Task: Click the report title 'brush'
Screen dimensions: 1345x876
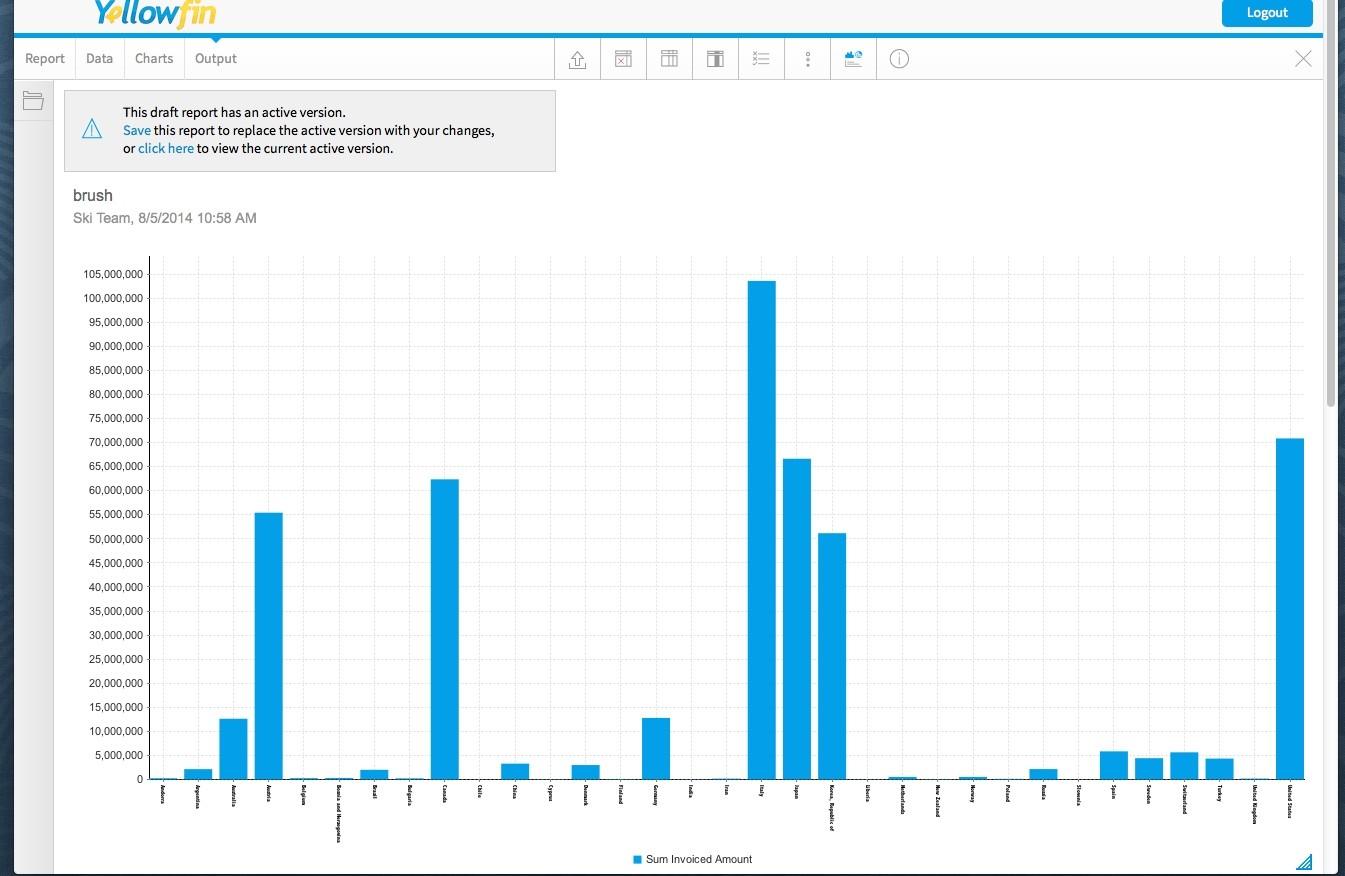Action: (x=93, y=195)
